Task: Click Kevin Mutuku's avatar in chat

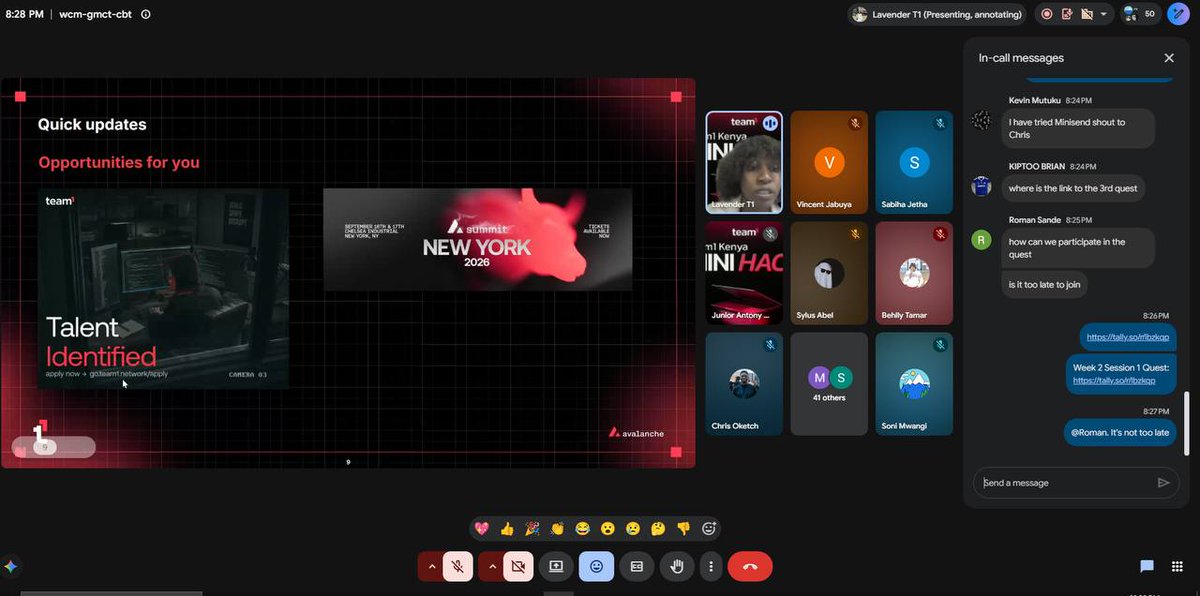Action: 982,121
